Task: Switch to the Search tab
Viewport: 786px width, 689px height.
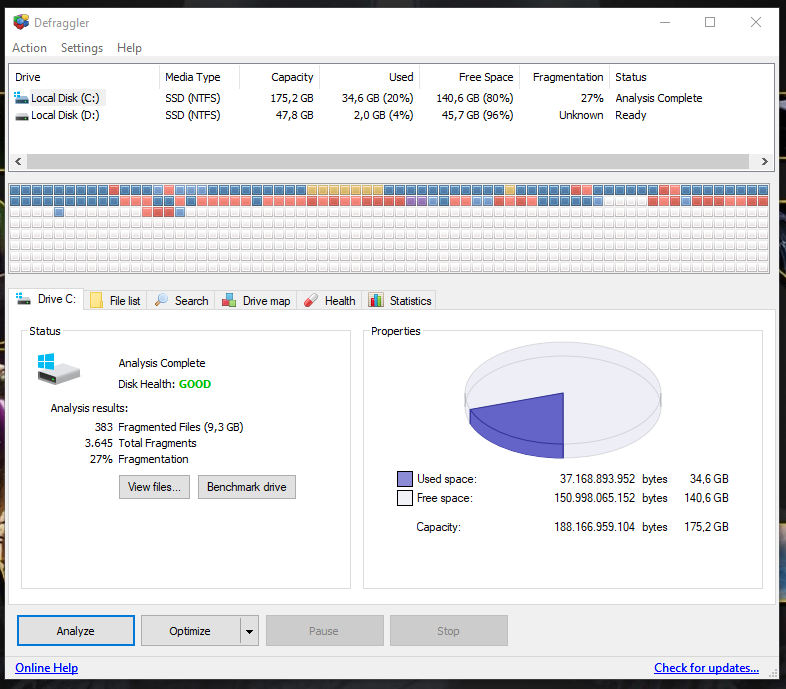Action: (181, 300)
